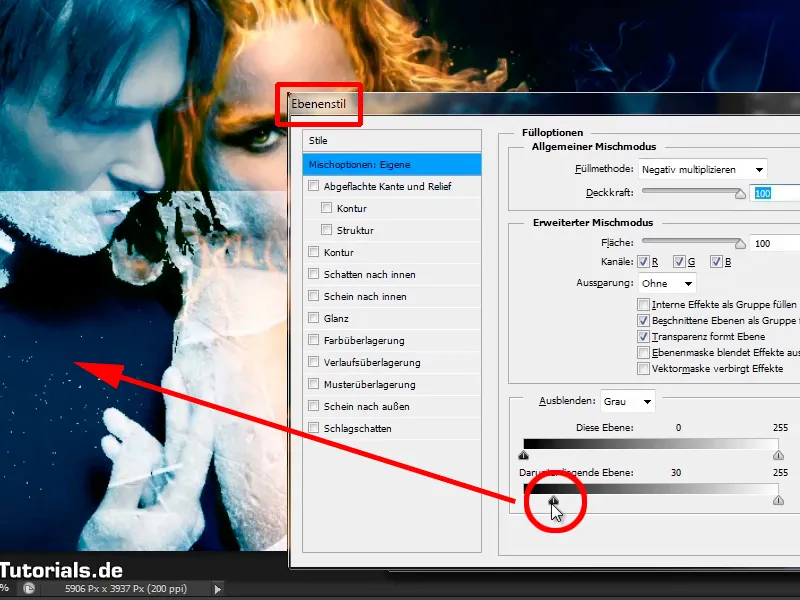Uncheck the G channel checkbox
The width and height of the screenshot is (800, 600).
(x=679, y=262)
